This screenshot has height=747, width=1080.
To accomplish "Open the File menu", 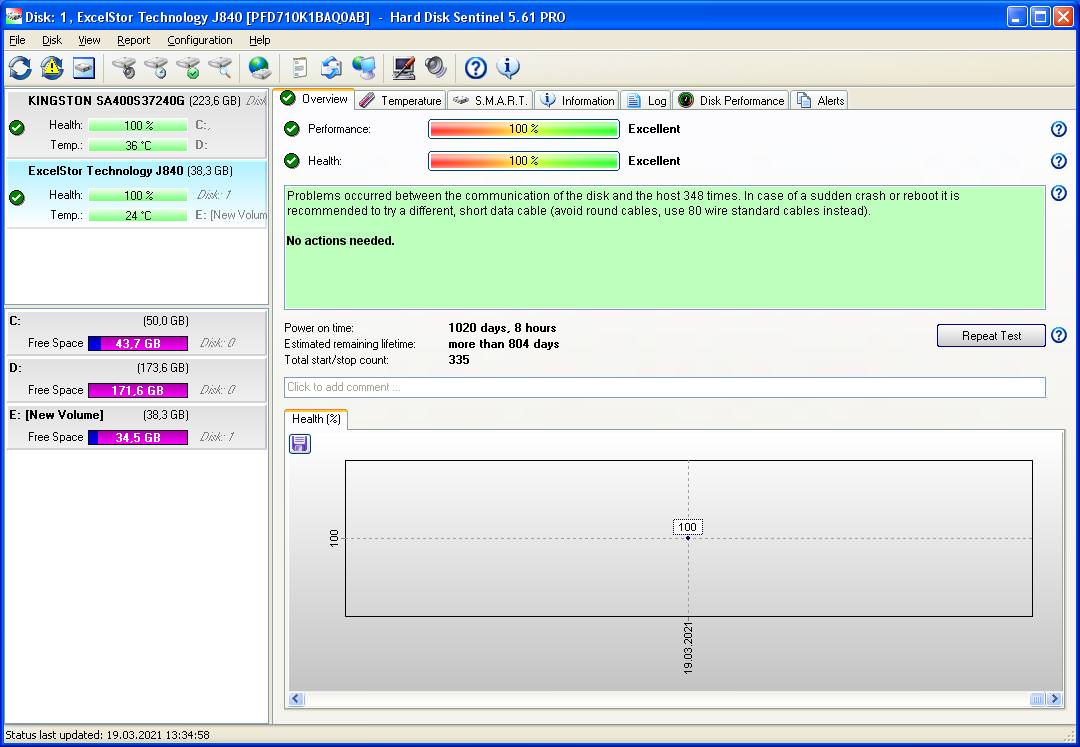I will tap(17, 40).
